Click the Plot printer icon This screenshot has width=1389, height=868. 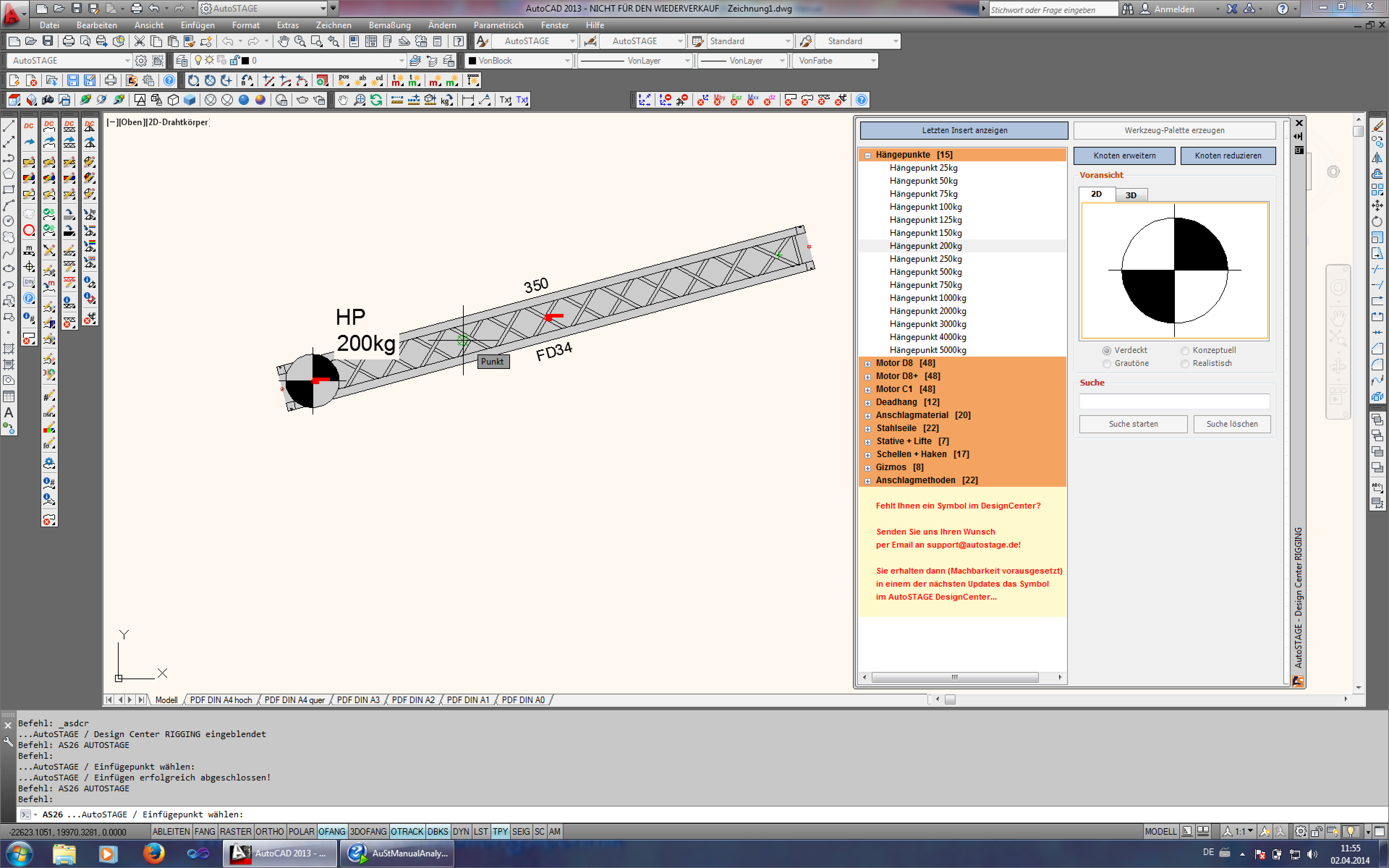[68, 41]
